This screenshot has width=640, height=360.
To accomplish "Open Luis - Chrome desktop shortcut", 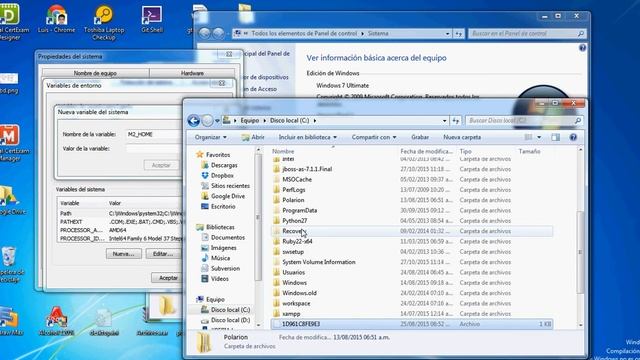I will (56, 19).
